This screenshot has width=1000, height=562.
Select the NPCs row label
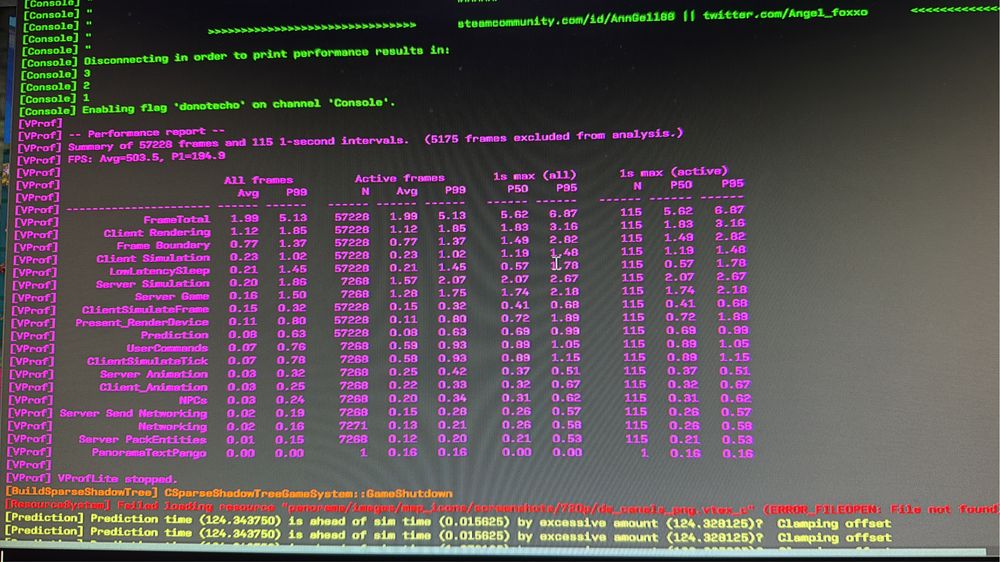click(x=193, y=400)
